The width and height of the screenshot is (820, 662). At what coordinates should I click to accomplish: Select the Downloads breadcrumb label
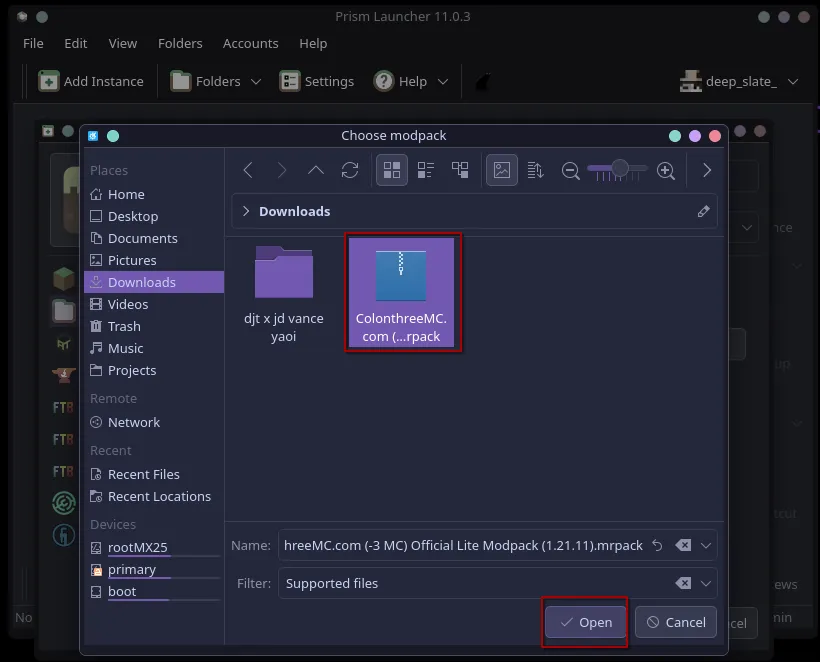click(294, 211)
